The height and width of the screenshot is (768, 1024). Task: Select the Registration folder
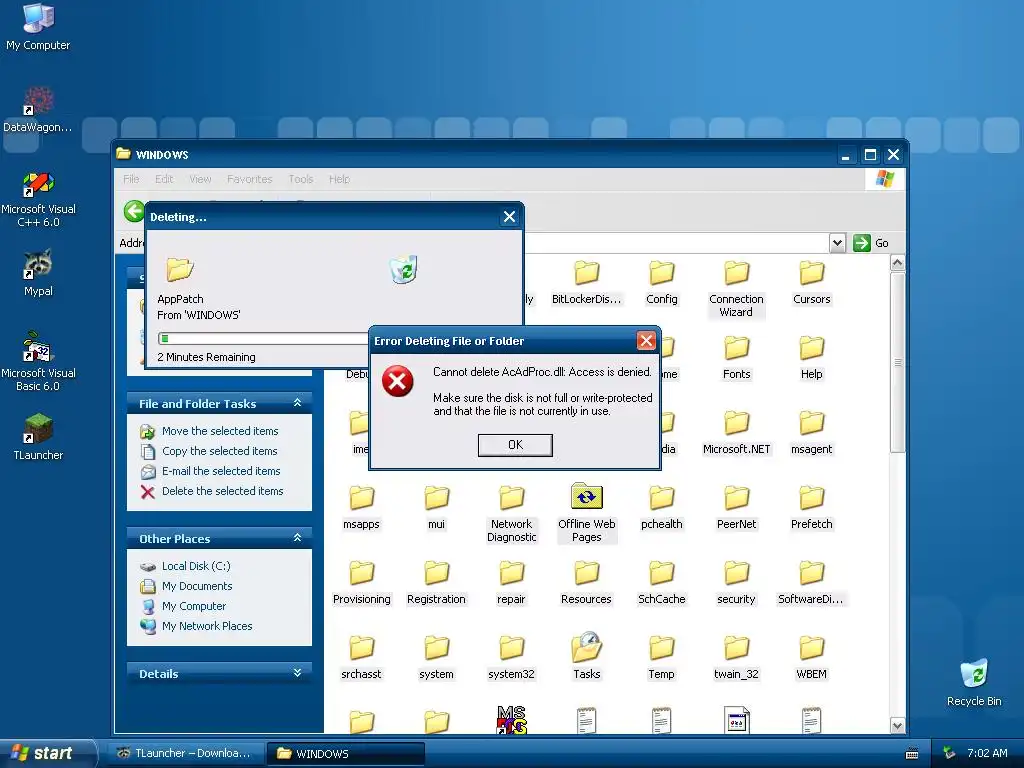pos(436,583)
